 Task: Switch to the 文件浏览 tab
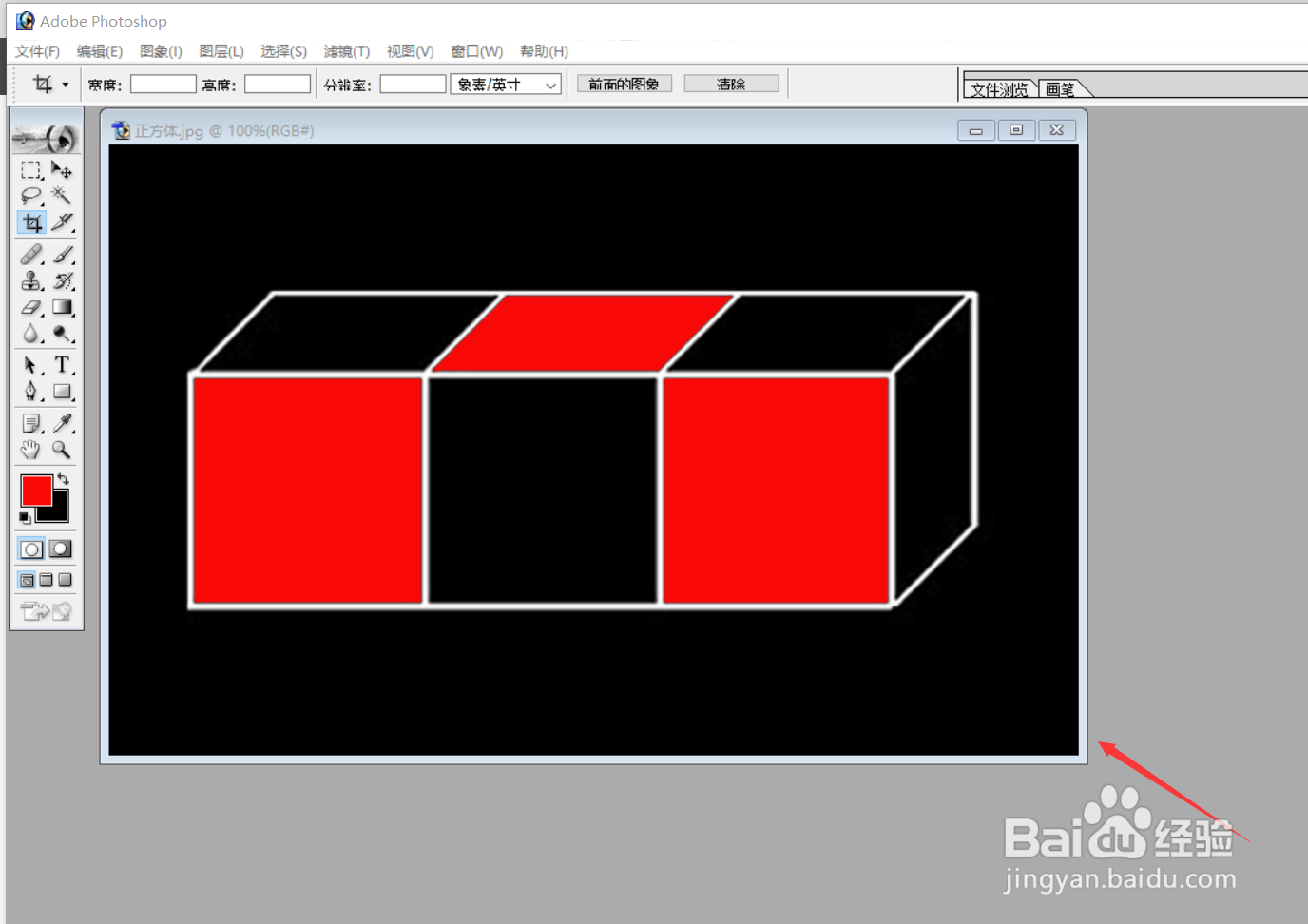[1000, 88]
